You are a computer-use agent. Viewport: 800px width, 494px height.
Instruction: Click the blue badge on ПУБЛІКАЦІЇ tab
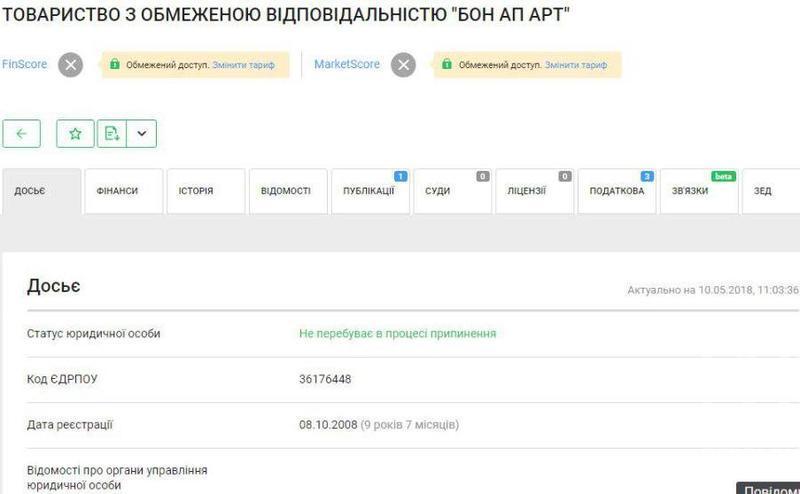401,177
